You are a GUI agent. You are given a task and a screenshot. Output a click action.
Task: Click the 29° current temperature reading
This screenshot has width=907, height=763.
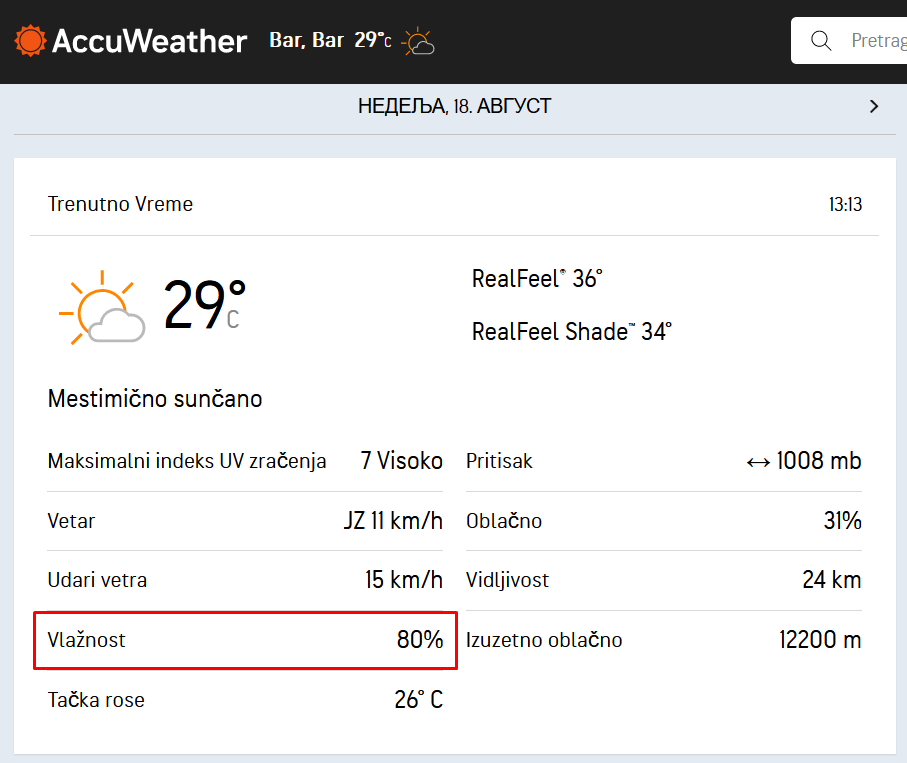(x=204, y=304)
